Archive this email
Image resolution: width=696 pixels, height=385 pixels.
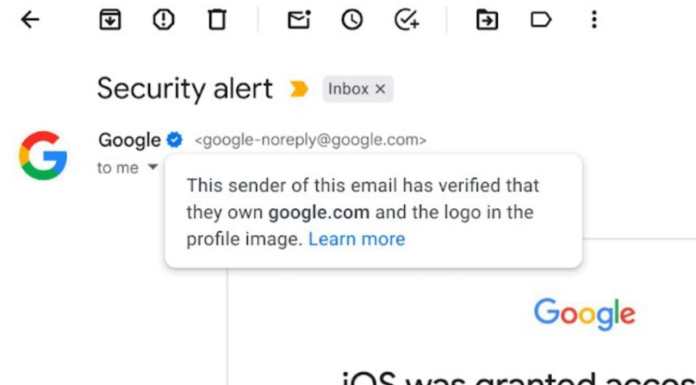(x=110, y=20)
